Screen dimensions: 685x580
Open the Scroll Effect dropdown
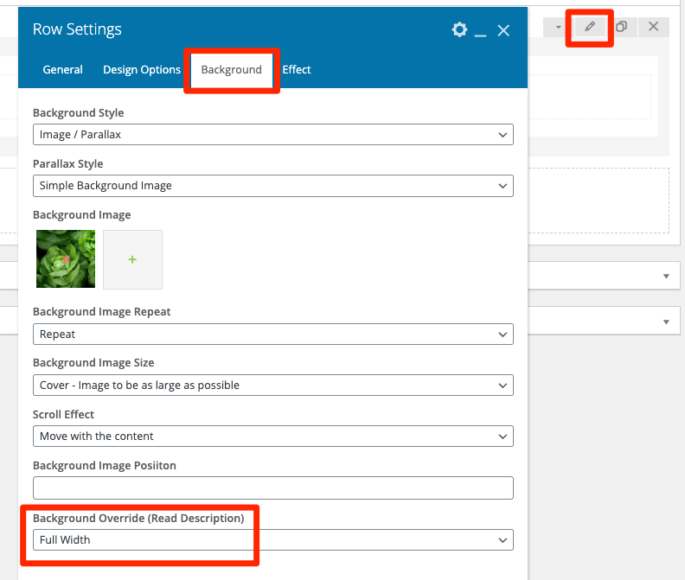click(273, 436)
